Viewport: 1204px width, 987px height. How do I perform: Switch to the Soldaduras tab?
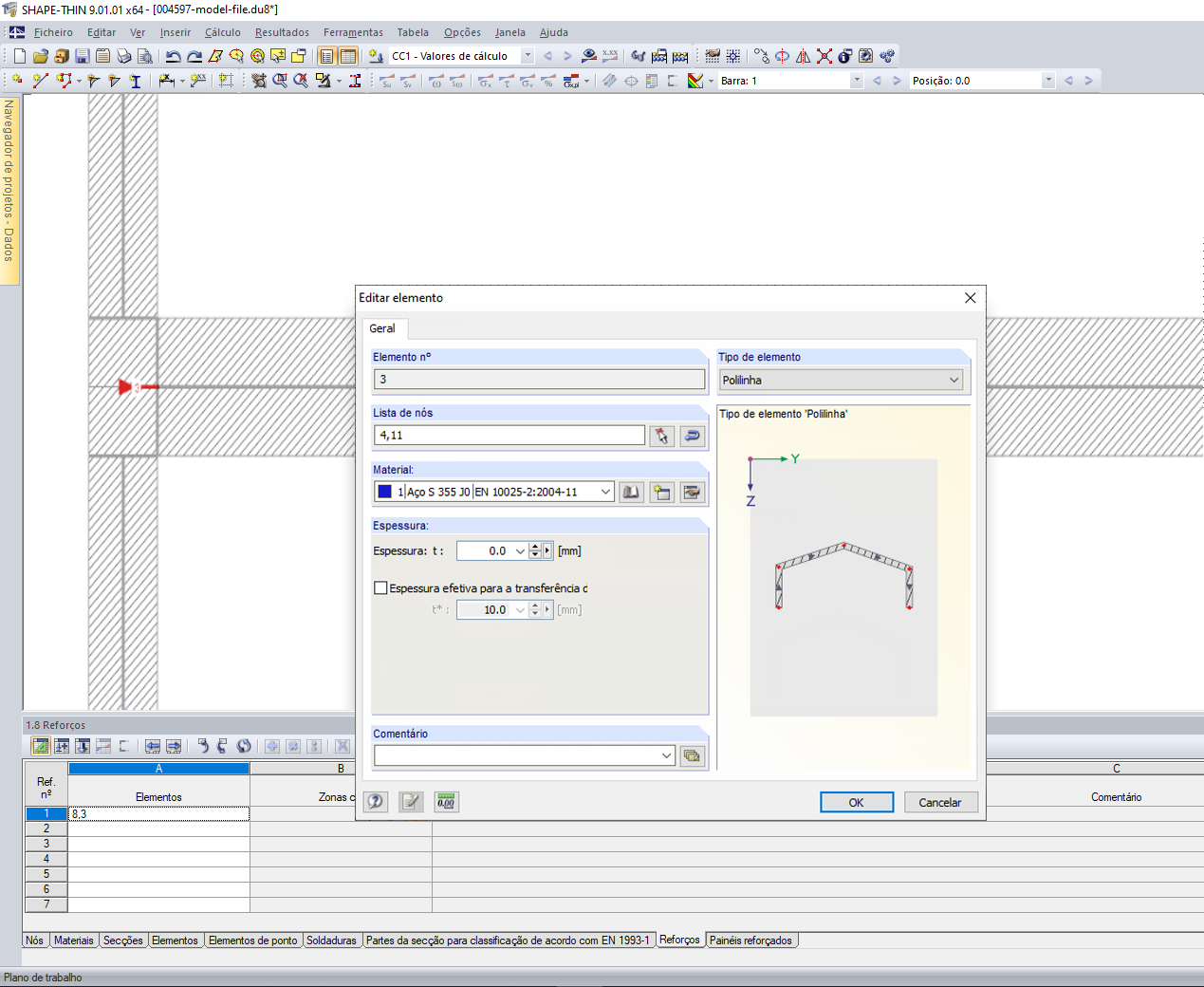click(x=331, y=940)
